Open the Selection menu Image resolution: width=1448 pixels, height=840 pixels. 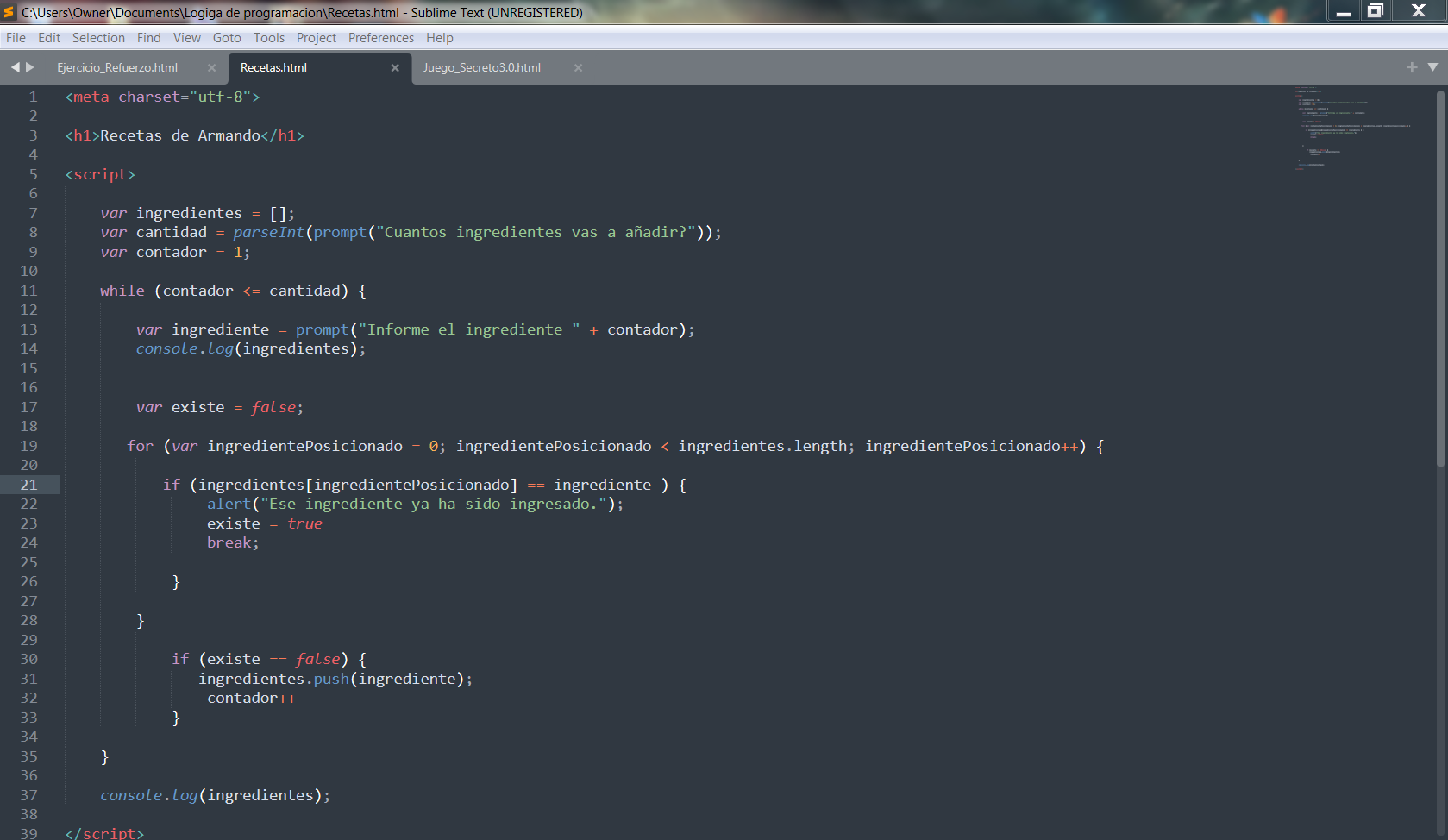click(x=98, y=38)
